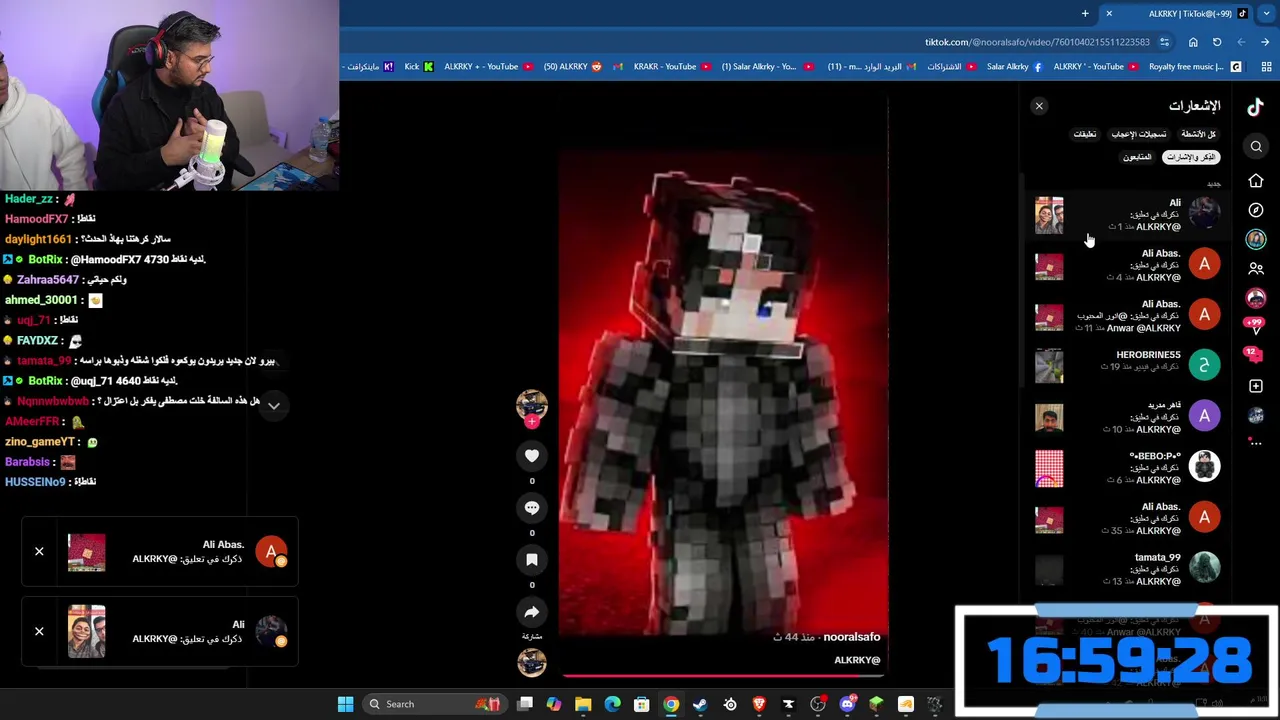This screenshot has width=1280, height=720.
Task: Click the browser home button
Action: coord(1193,42)
